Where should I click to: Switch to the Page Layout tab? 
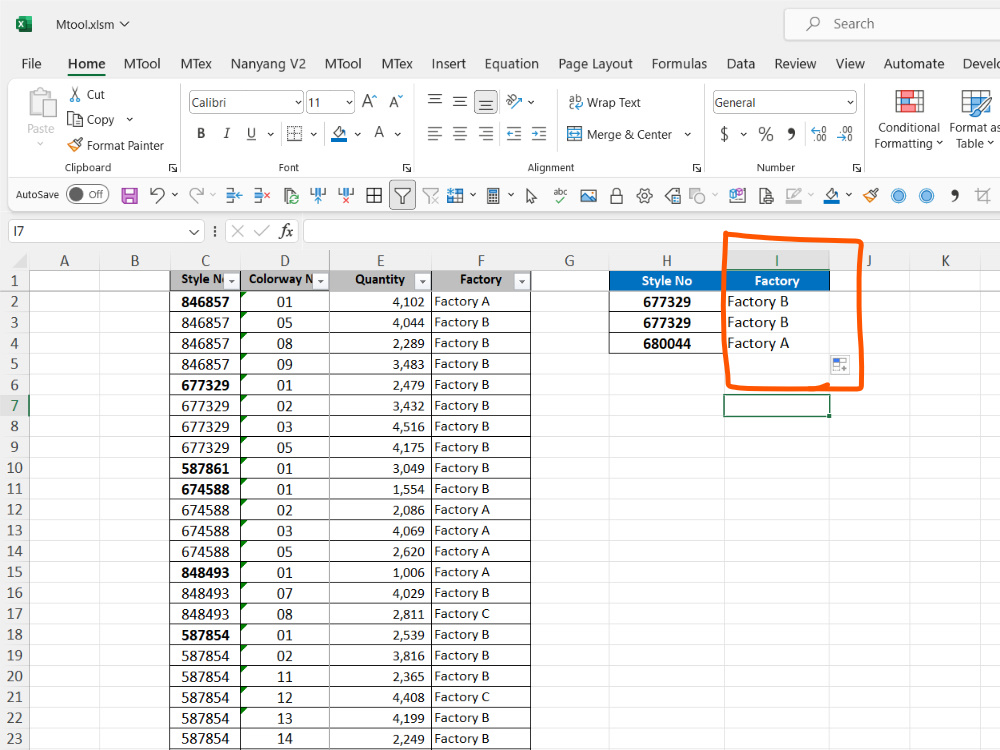click(595, 64)
